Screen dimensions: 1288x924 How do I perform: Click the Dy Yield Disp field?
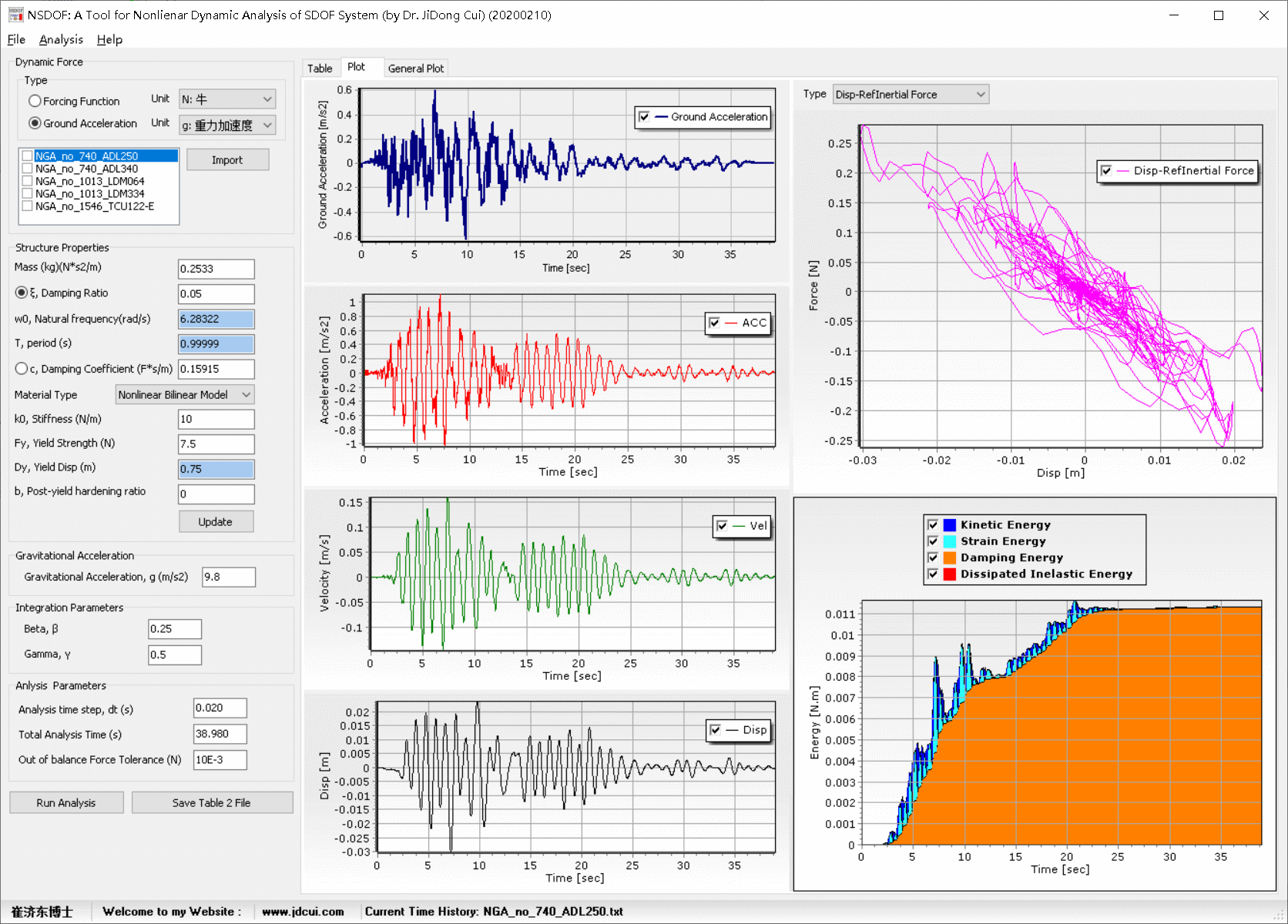coord(216,470)
